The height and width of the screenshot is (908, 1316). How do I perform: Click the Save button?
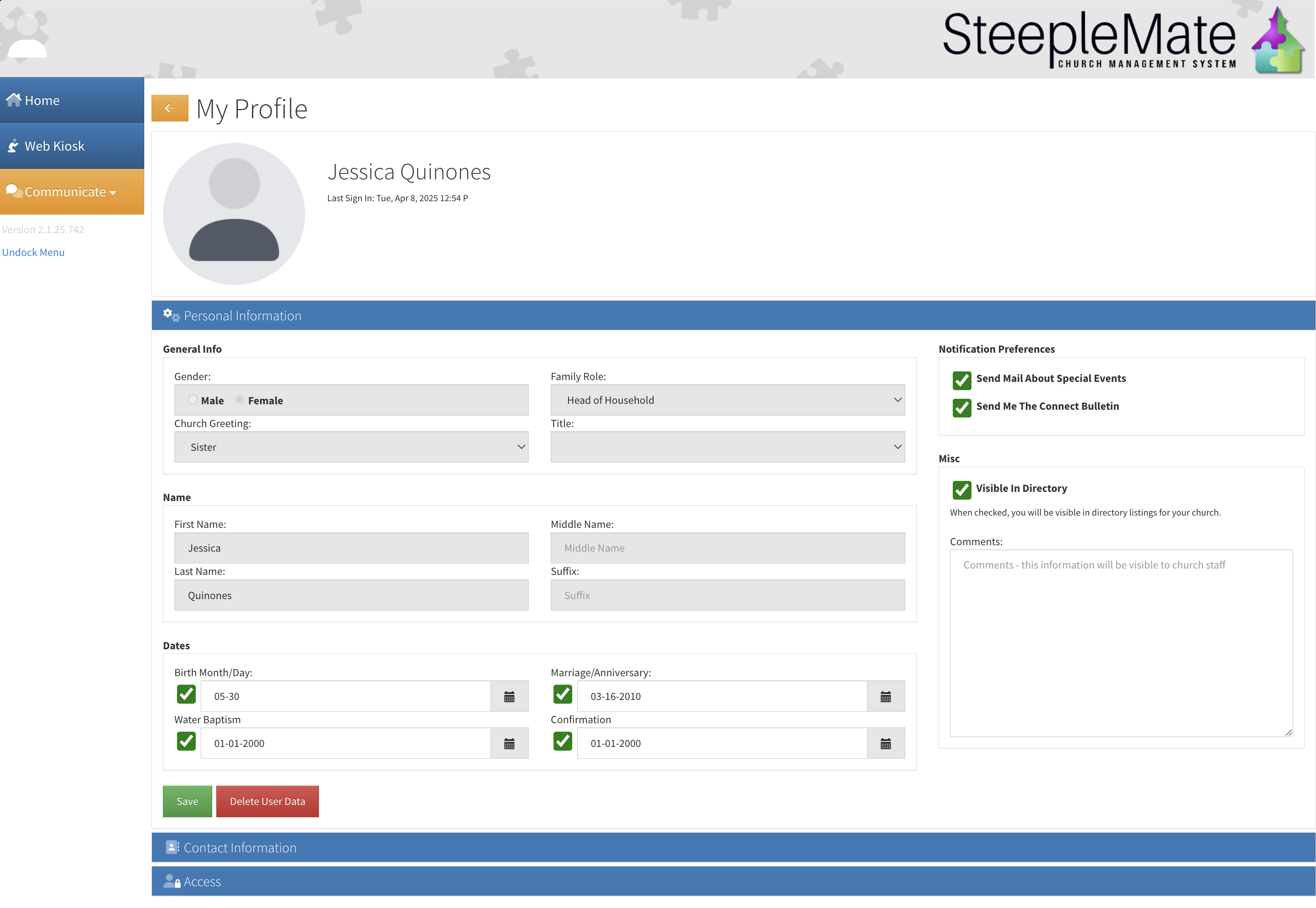click(187, 802)
